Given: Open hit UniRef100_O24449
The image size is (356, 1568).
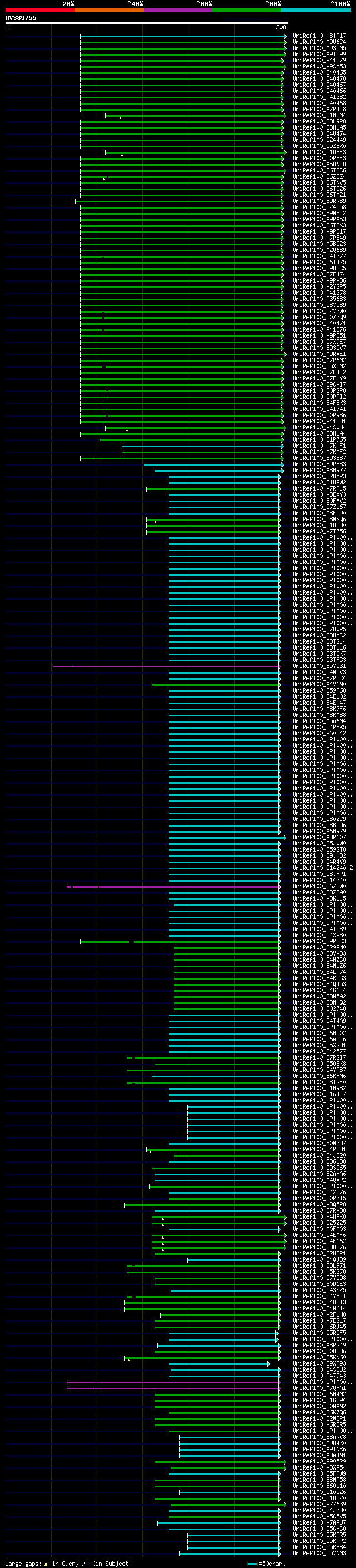Looking at the screenshot, I should coord(319,140).
